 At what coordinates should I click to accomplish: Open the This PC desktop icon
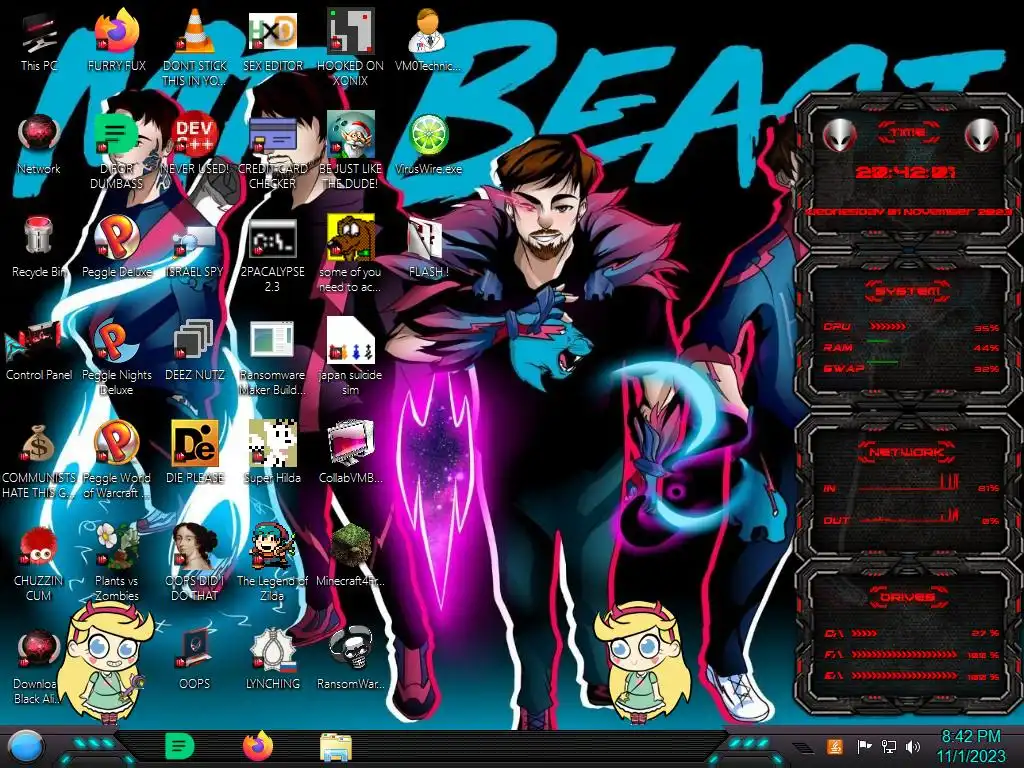pyautogui.click(x=39, y=41)
